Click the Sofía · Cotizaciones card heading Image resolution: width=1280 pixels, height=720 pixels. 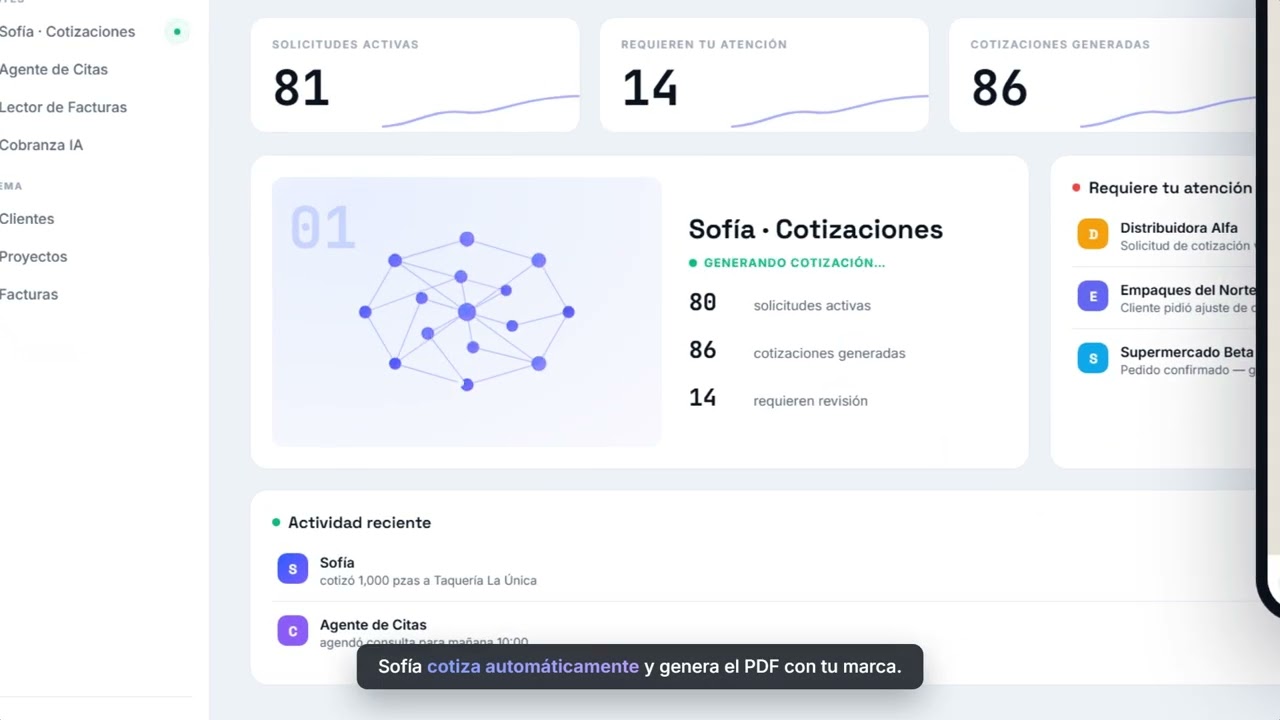point(816,229)
